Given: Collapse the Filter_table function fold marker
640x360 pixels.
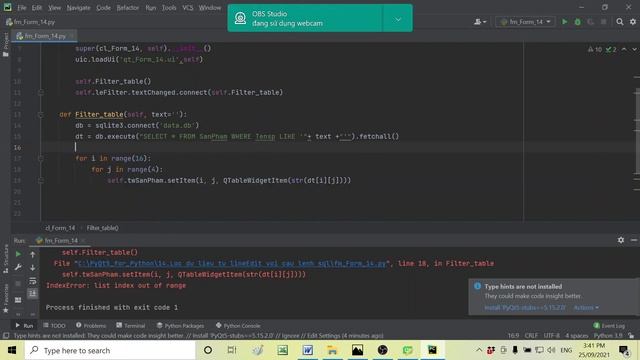Looking at the screenshot, I should [x=41, y=115].
